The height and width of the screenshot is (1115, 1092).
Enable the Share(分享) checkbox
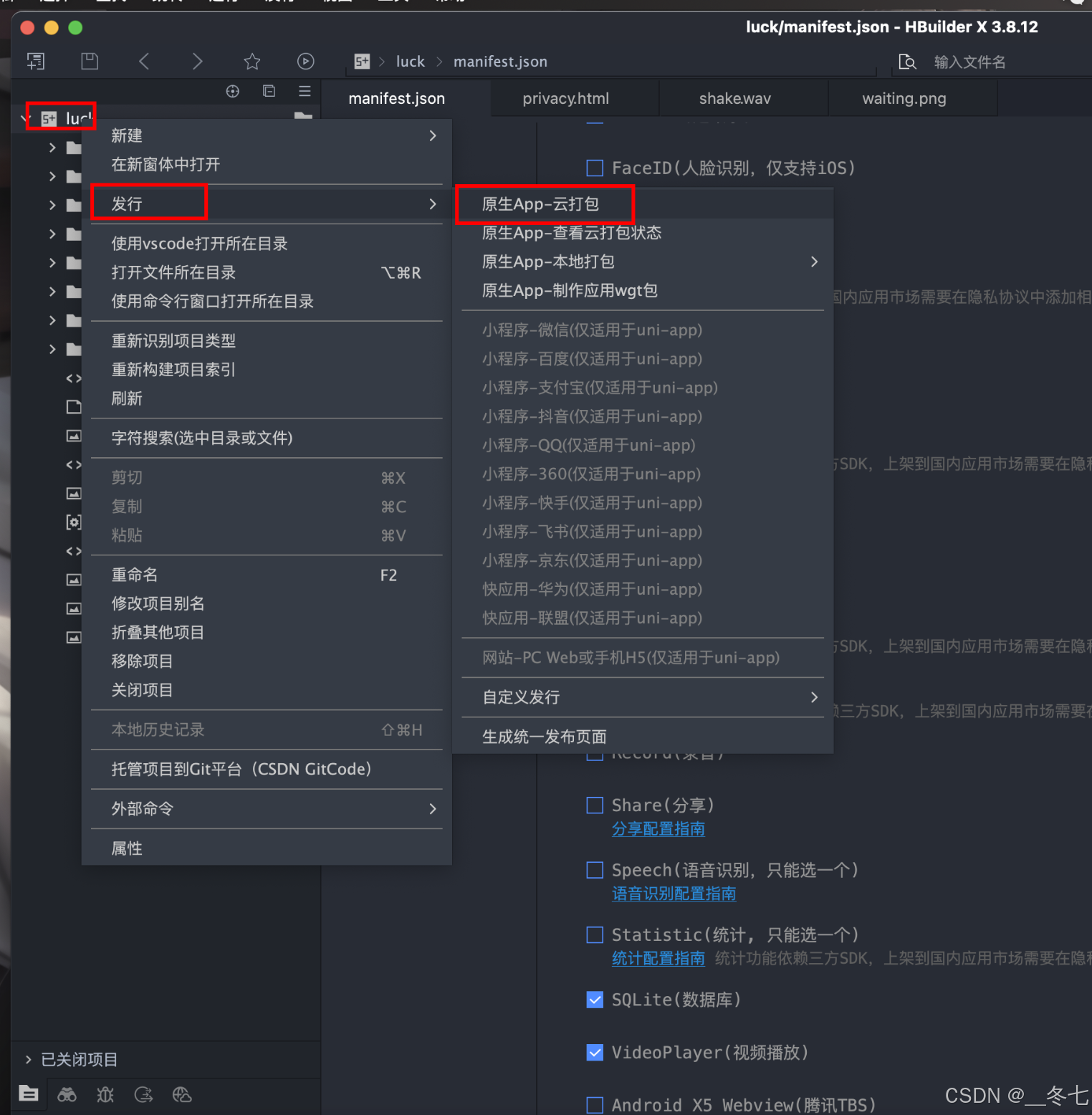595,805
